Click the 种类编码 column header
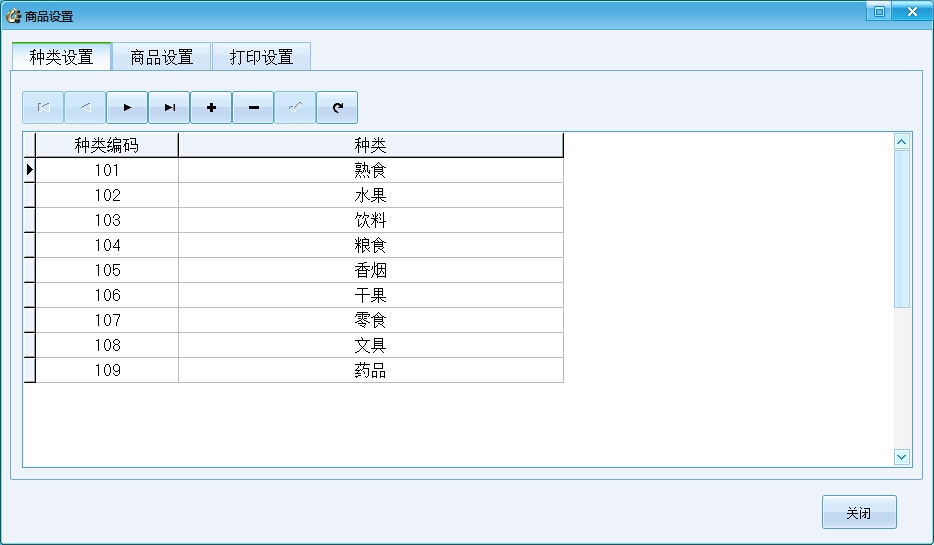 (x=107, y=145)
